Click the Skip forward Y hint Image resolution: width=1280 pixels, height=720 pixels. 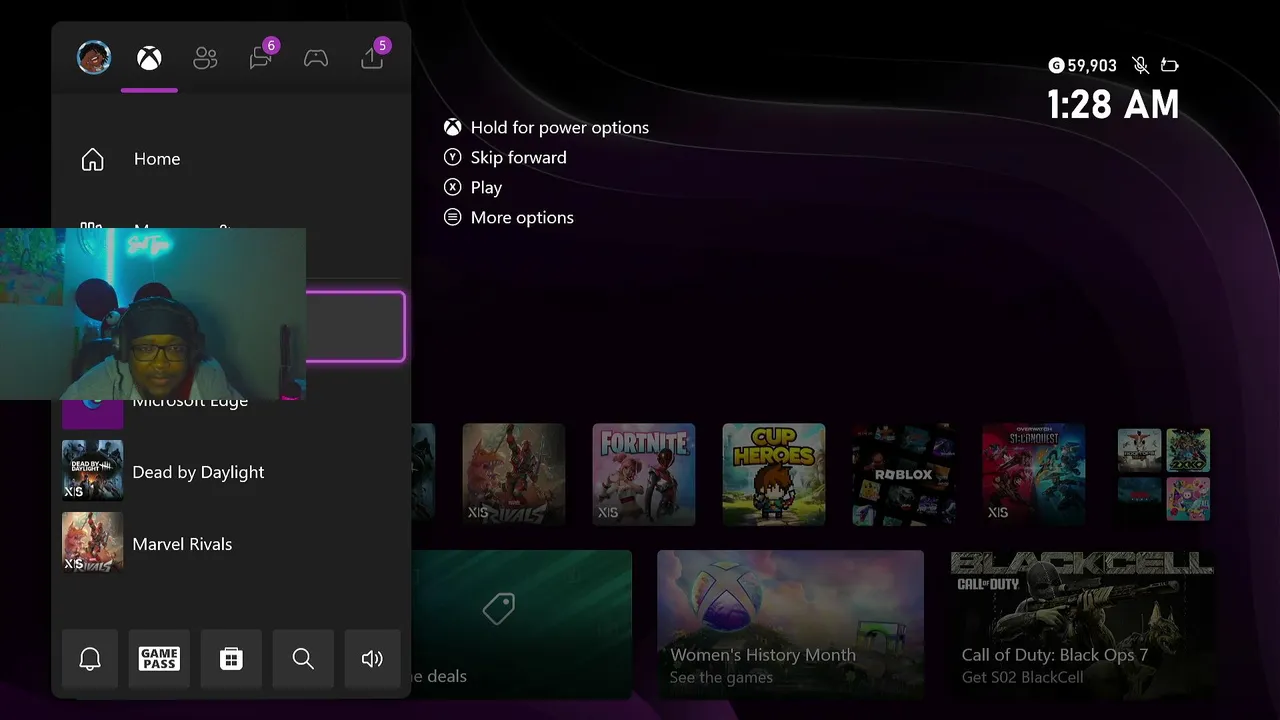505,157
